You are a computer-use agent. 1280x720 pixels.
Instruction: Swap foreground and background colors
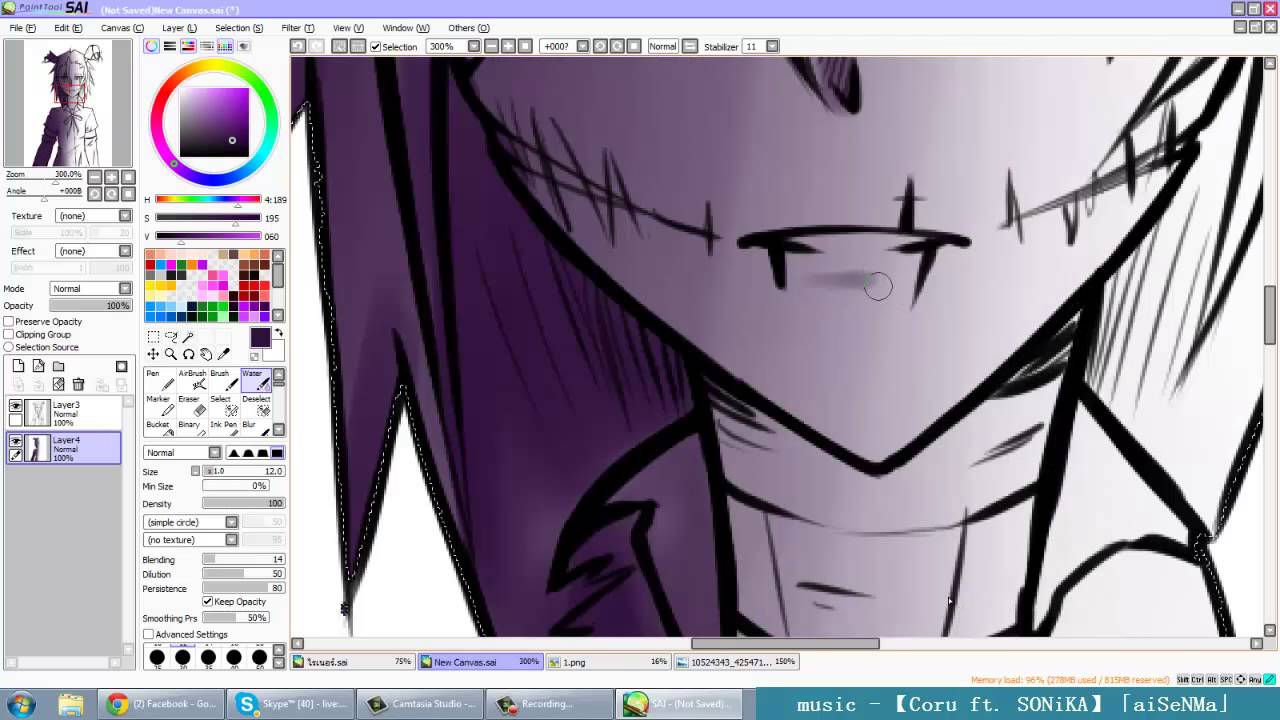click(x=279, y=333)
